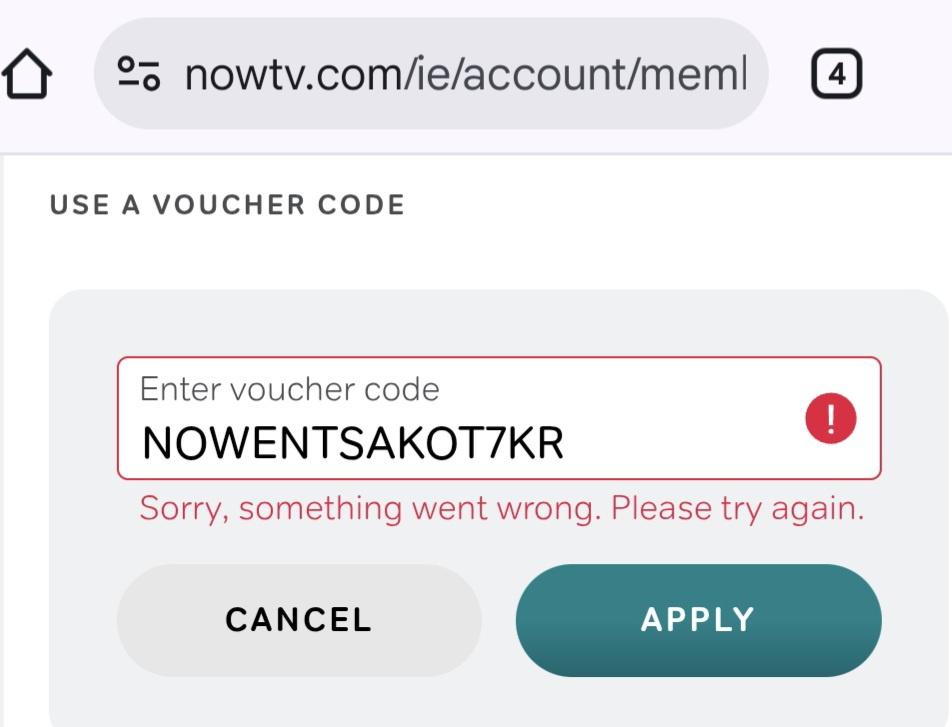
Task: Click the 'Enter voucher code' floating label
Action: [290, 389]
